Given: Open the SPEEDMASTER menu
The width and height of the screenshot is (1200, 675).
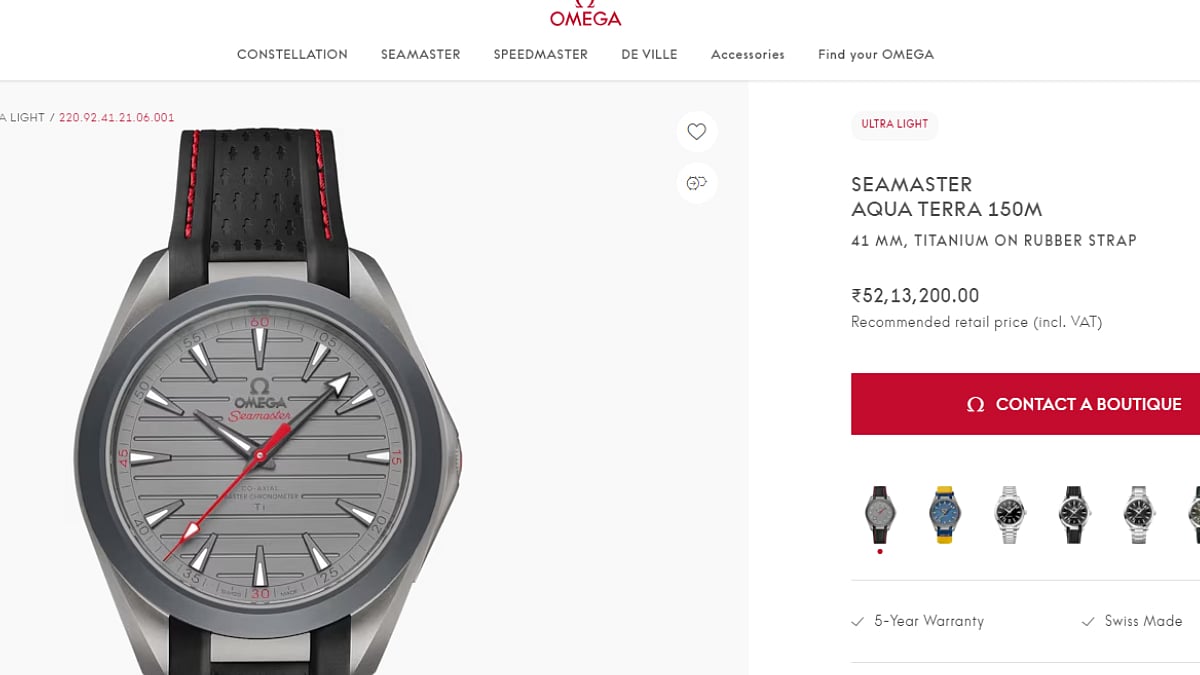Looking at the screenshot, I should [x=541, y=54].
